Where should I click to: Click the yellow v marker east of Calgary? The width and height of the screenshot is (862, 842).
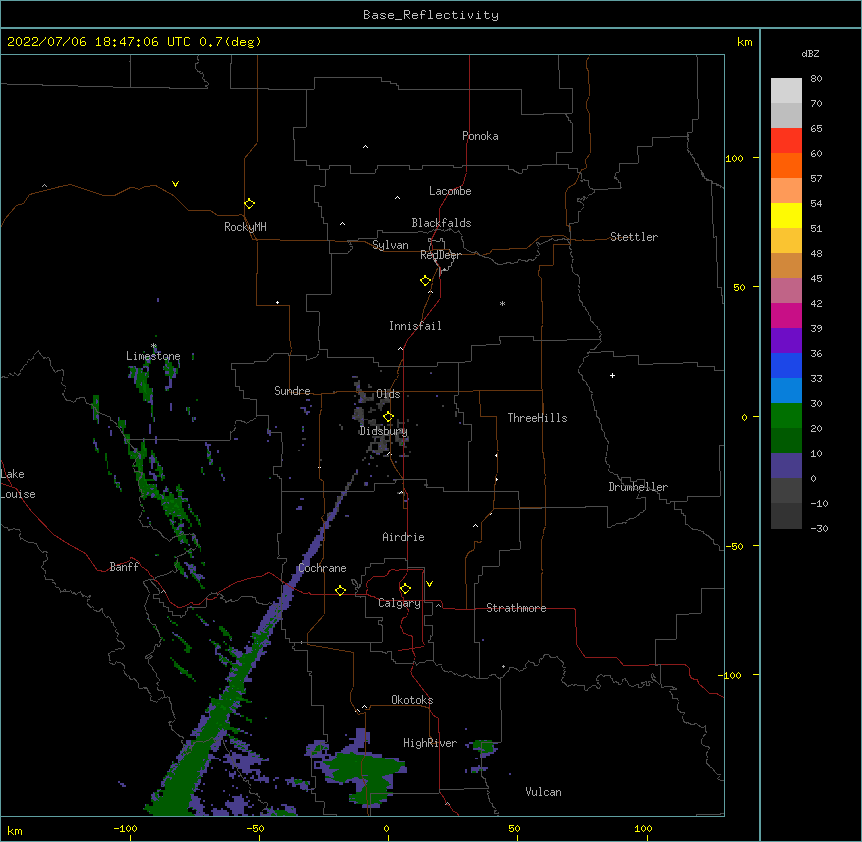(x=429, y=584)
